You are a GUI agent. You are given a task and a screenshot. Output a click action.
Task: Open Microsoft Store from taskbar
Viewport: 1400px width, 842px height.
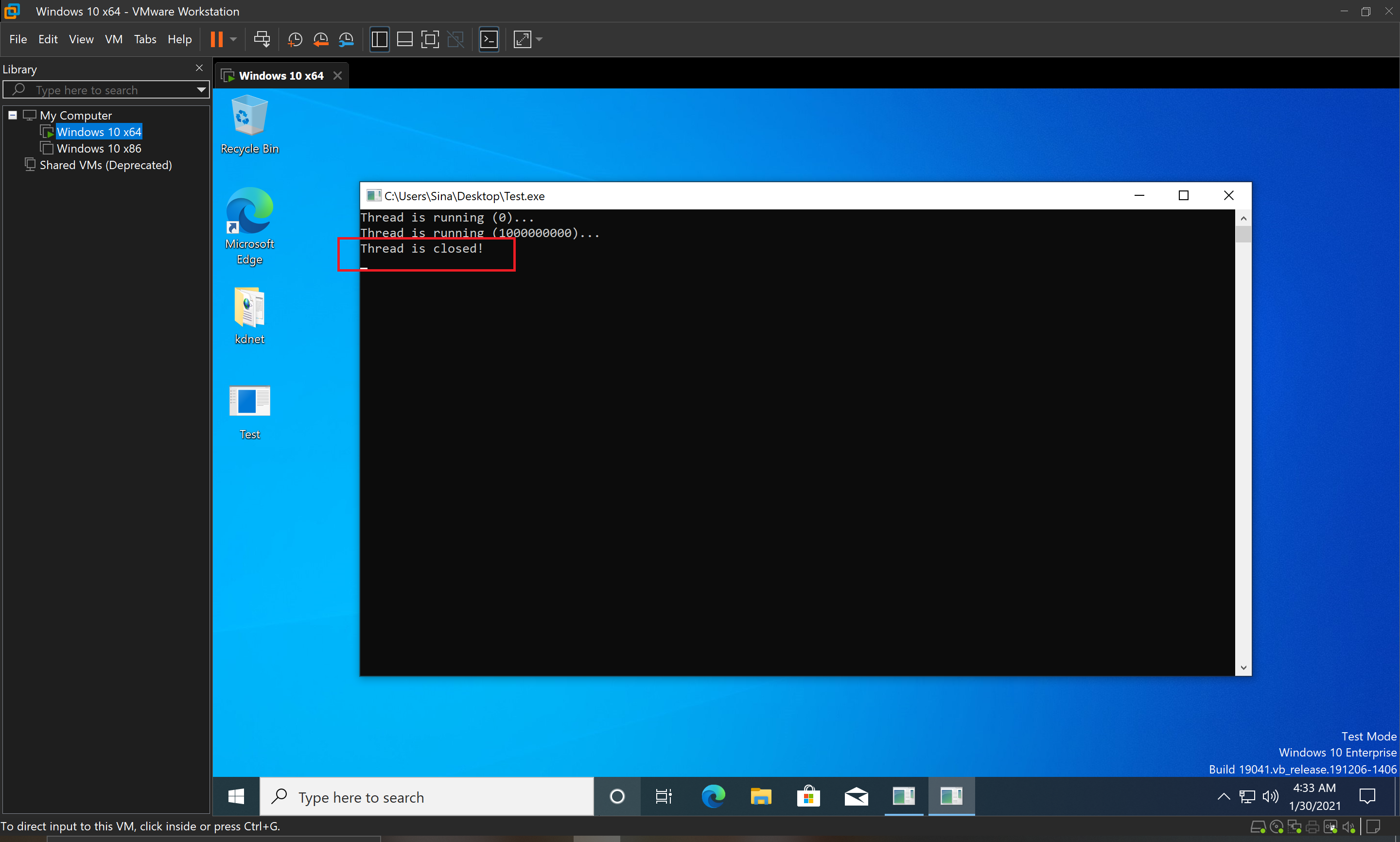(x=808, y=797)
